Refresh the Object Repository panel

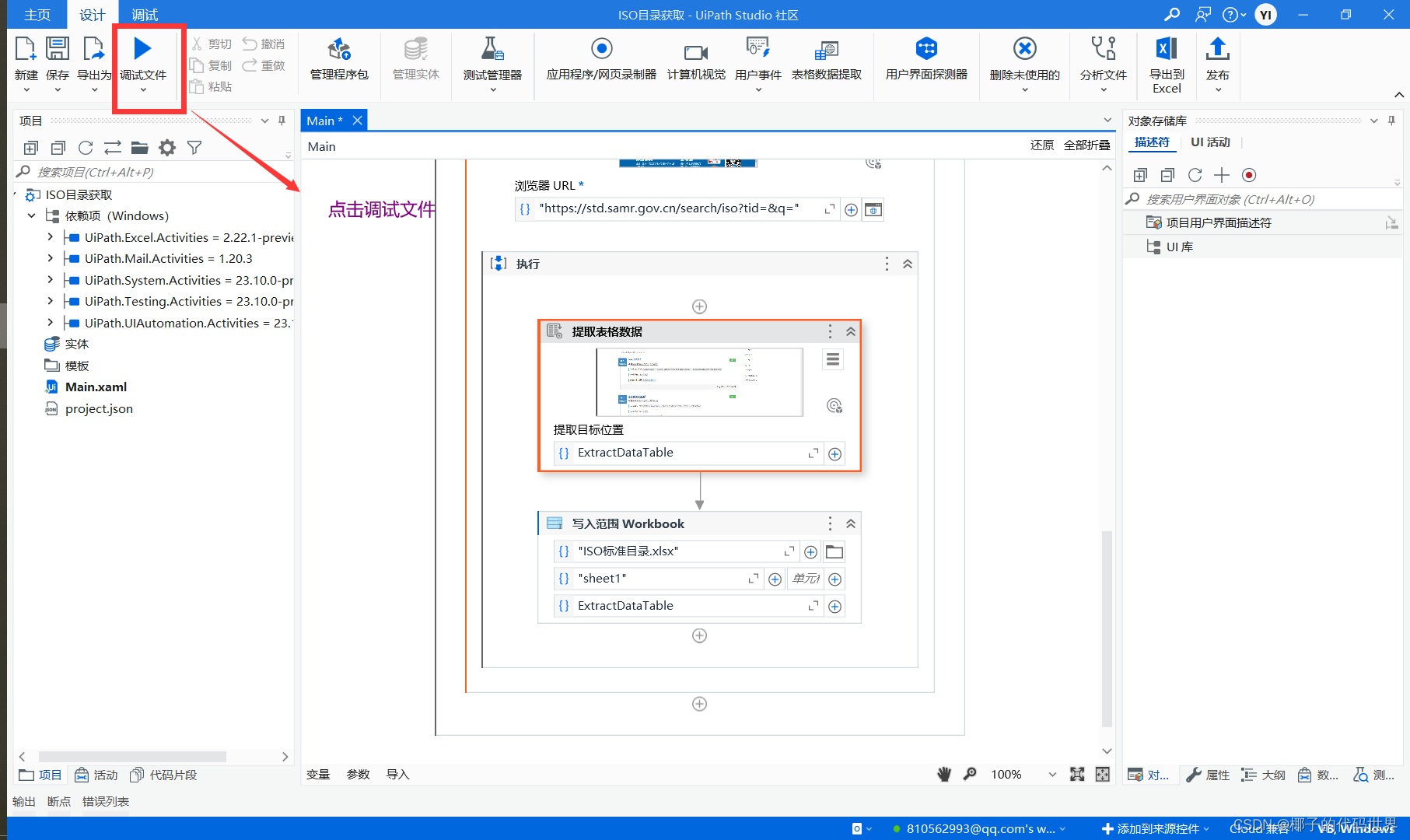tap(1195, 175)
